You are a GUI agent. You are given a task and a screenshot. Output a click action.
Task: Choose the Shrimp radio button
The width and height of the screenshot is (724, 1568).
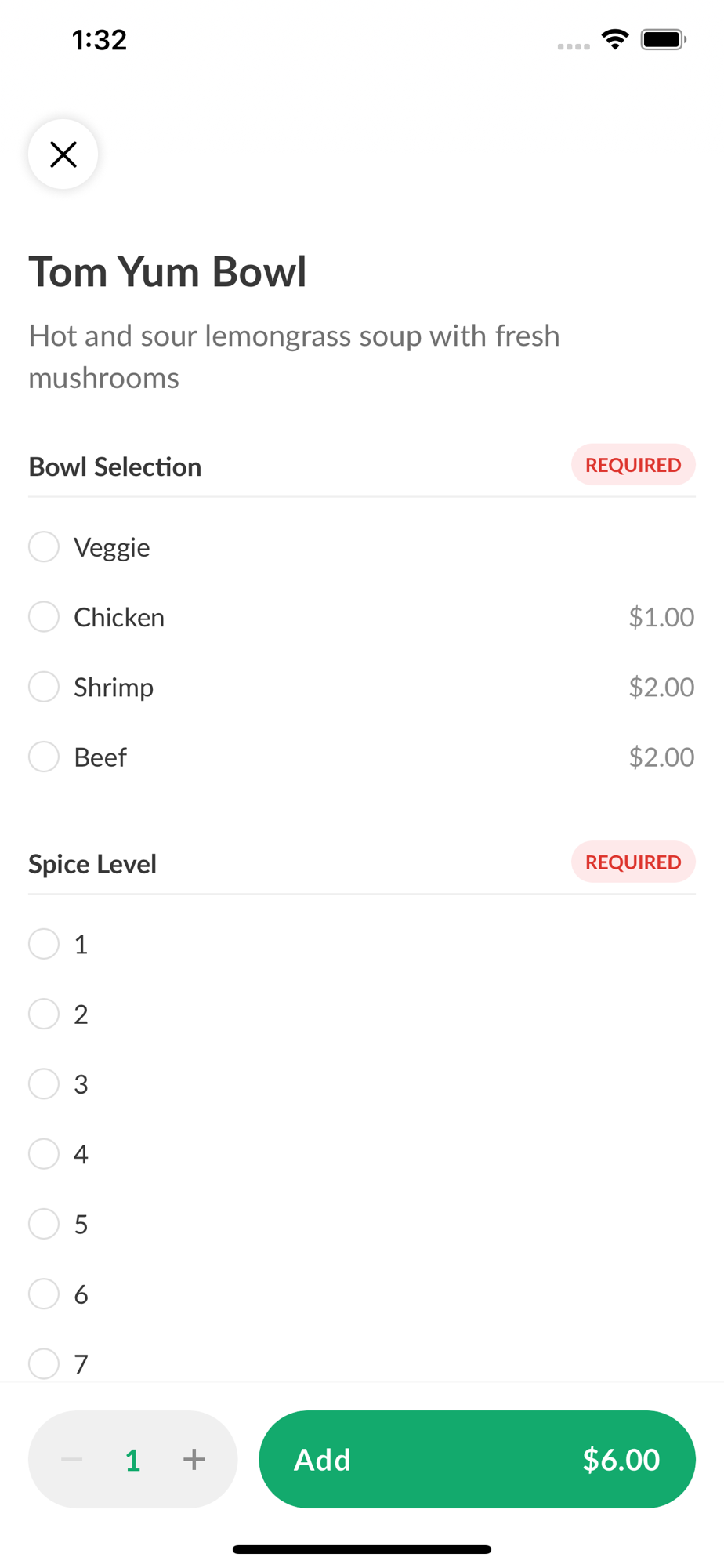click(44, 687)
